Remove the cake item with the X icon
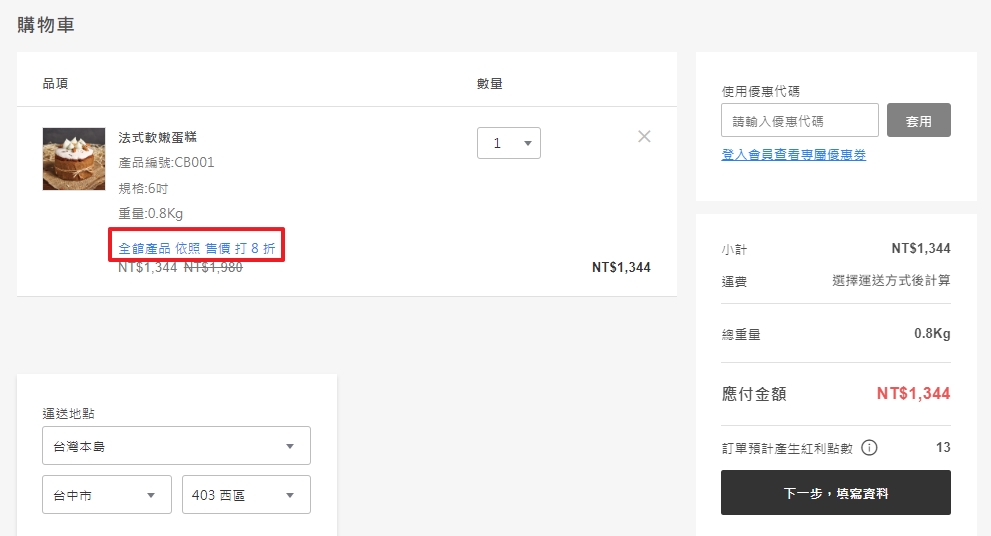The height and width of the screenshot is (536, 991). (x=644, y=136)
